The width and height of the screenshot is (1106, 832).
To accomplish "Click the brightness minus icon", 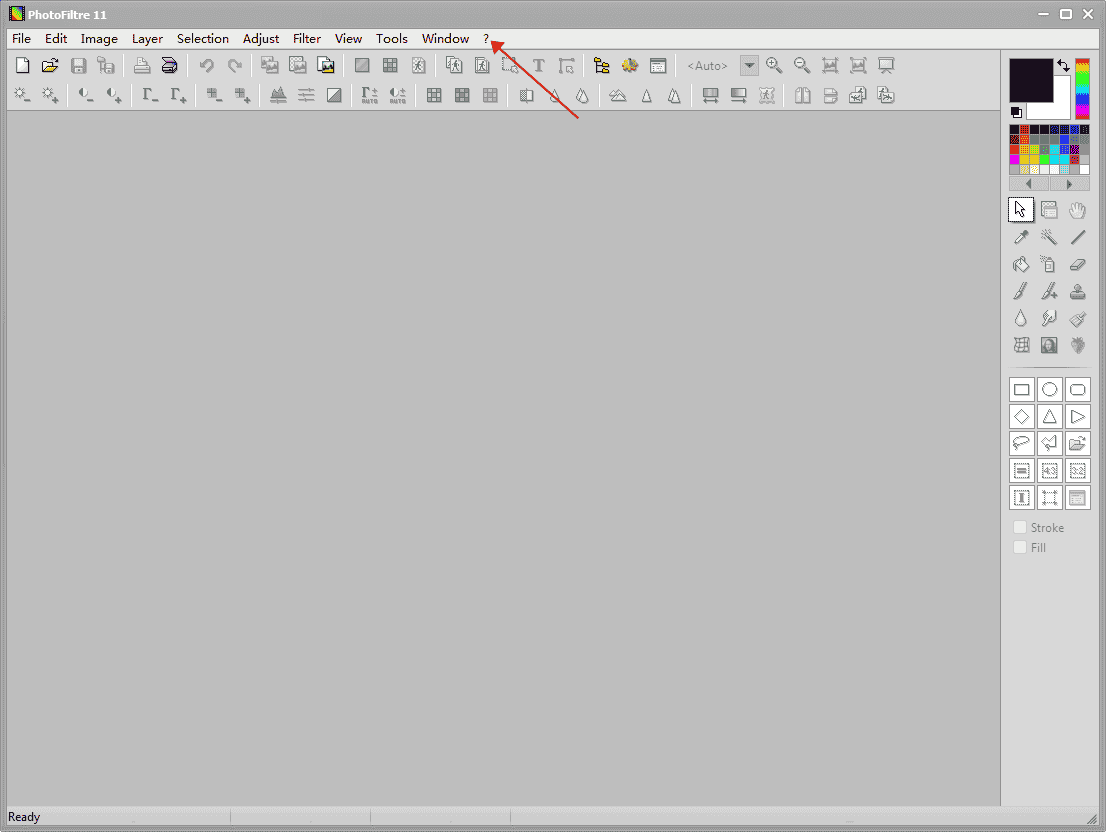I will point(23,95).
